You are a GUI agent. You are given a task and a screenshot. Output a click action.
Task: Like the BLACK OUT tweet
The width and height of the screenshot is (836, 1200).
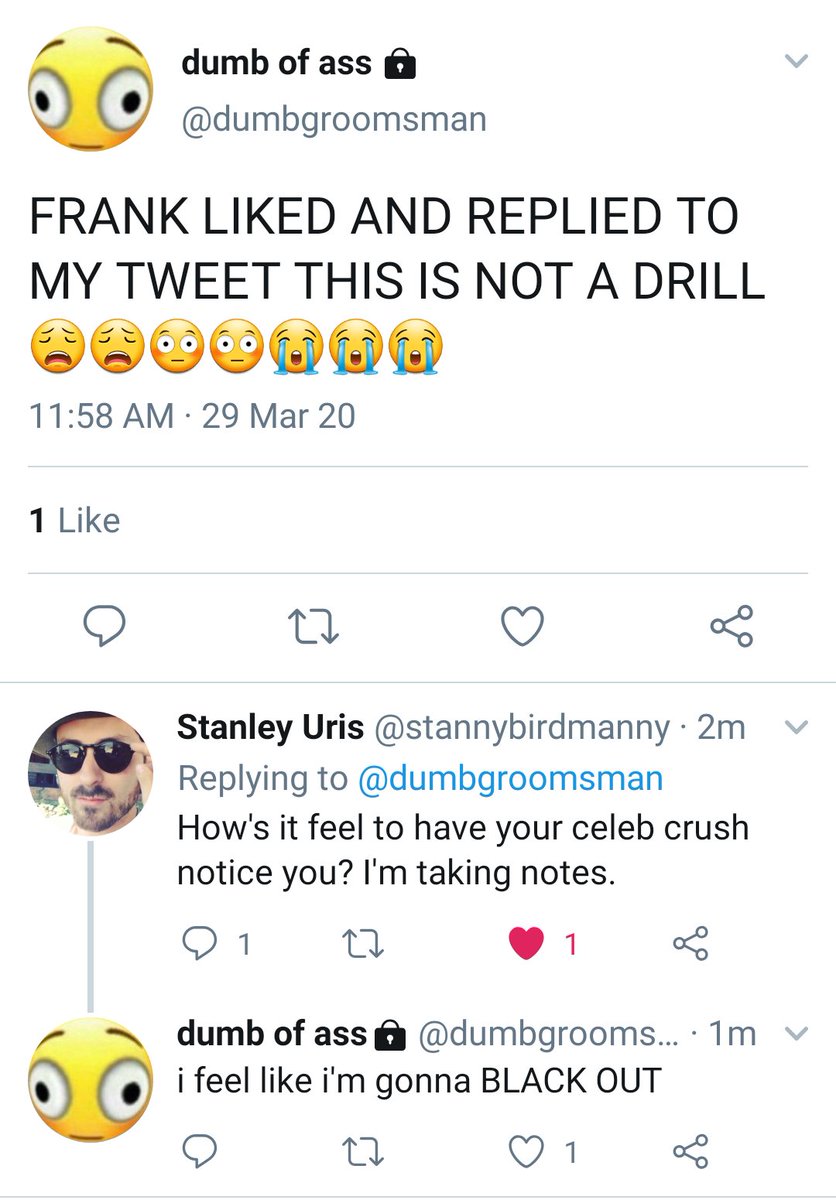pos(527,1152)
